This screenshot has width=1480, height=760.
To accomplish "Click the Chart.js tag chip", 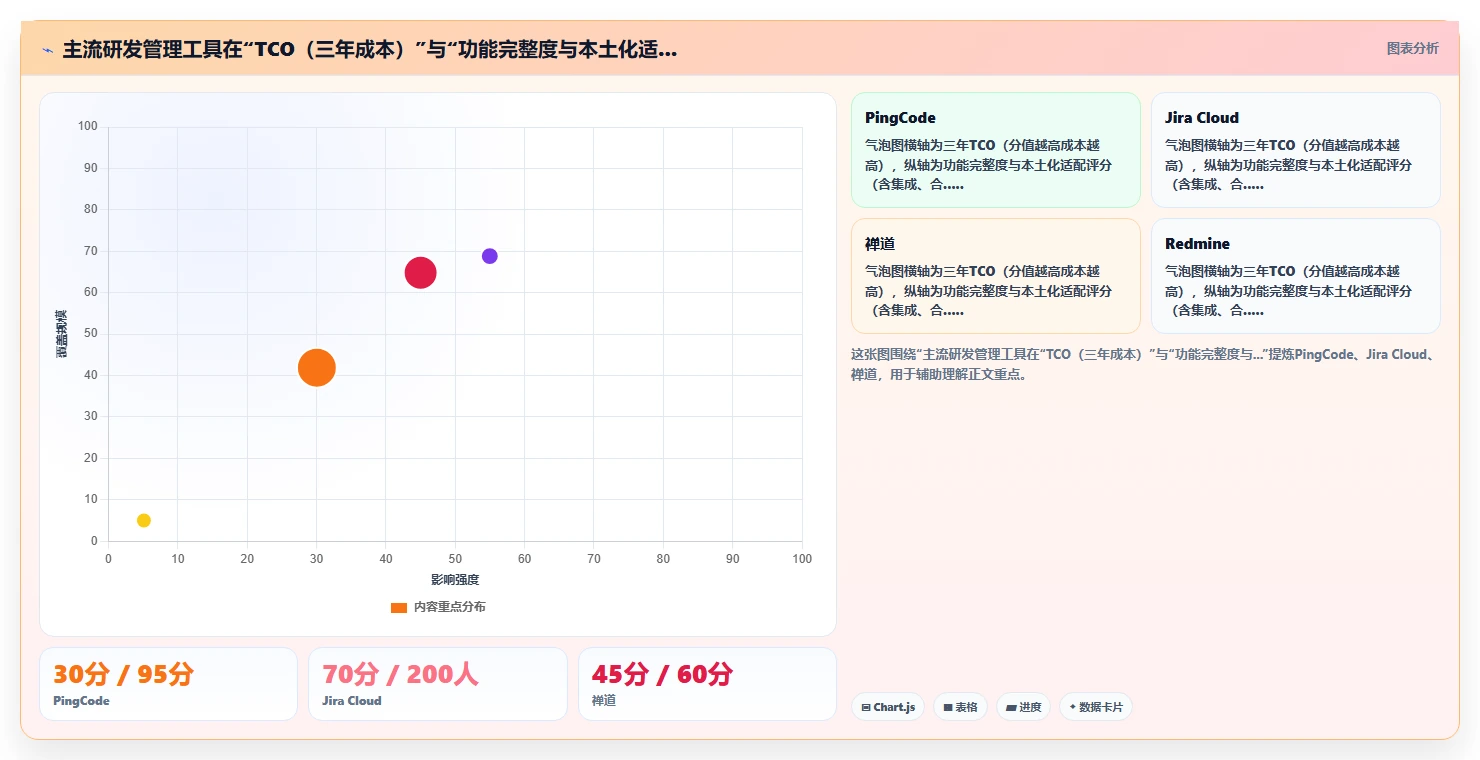I will click(x=888, y=707).
